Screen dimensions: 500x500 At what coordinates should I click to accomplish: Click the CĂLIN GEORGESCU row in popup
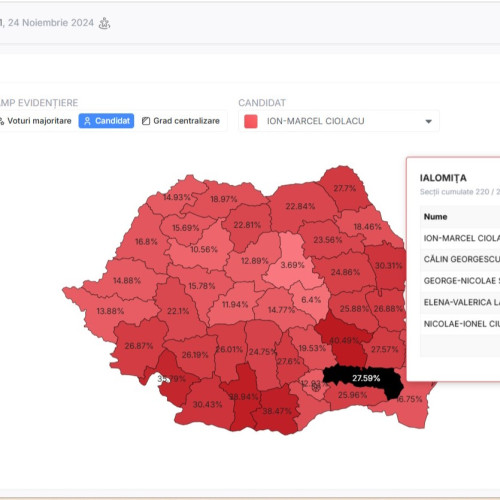(x=460, y=259)
